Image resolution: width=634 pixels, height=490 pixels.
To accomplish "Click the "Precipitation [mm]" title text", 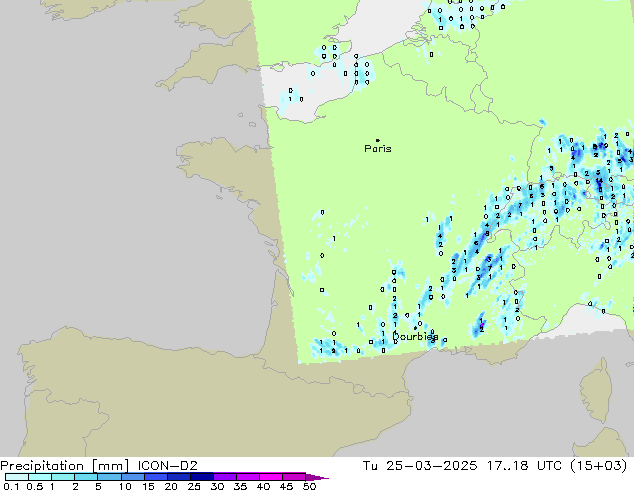I will tap(64, 466).
